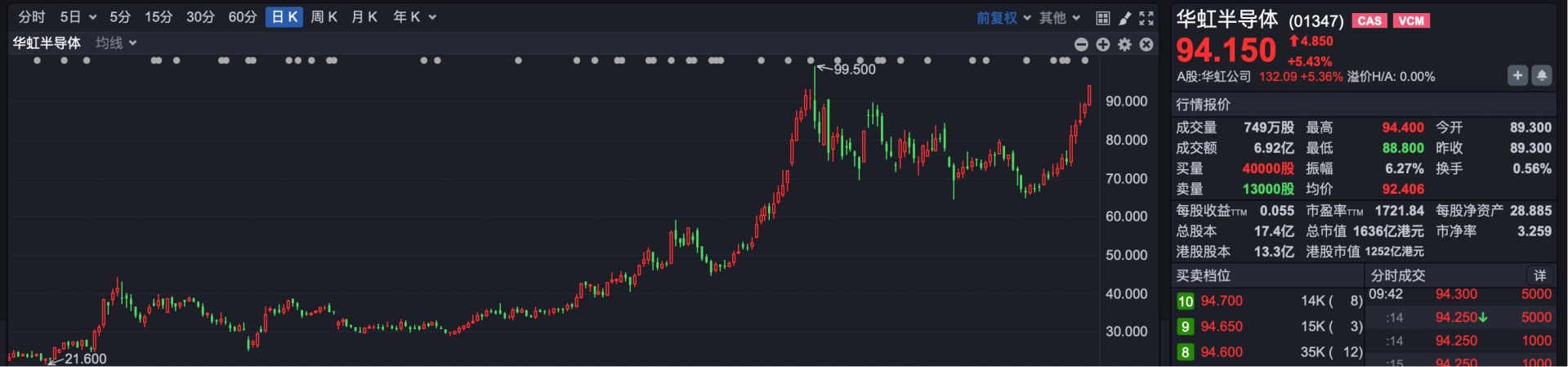The width and height of the screenshot is (1568, 367).
Task: Open the multi-chart grid layout
Action: point(1102,18)
